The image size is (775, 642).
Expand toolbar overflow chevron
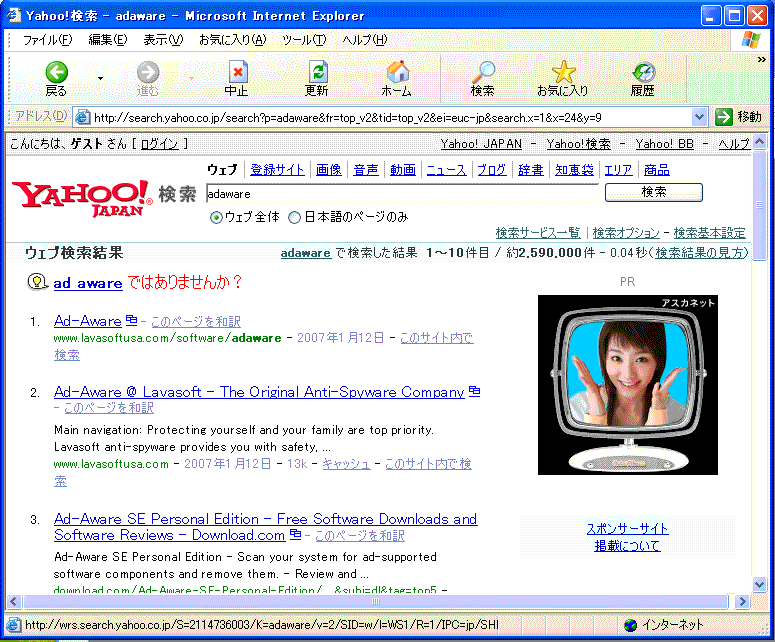[762, 60]
